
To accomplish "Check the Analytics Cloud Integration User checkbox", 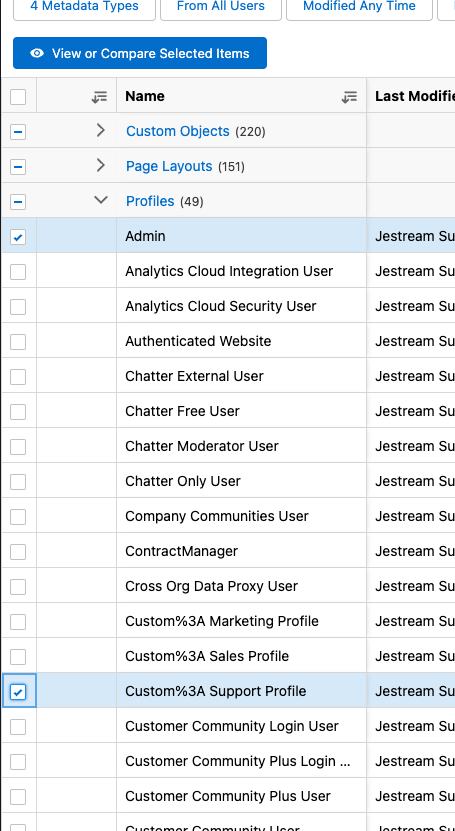I will click(18, 272).
